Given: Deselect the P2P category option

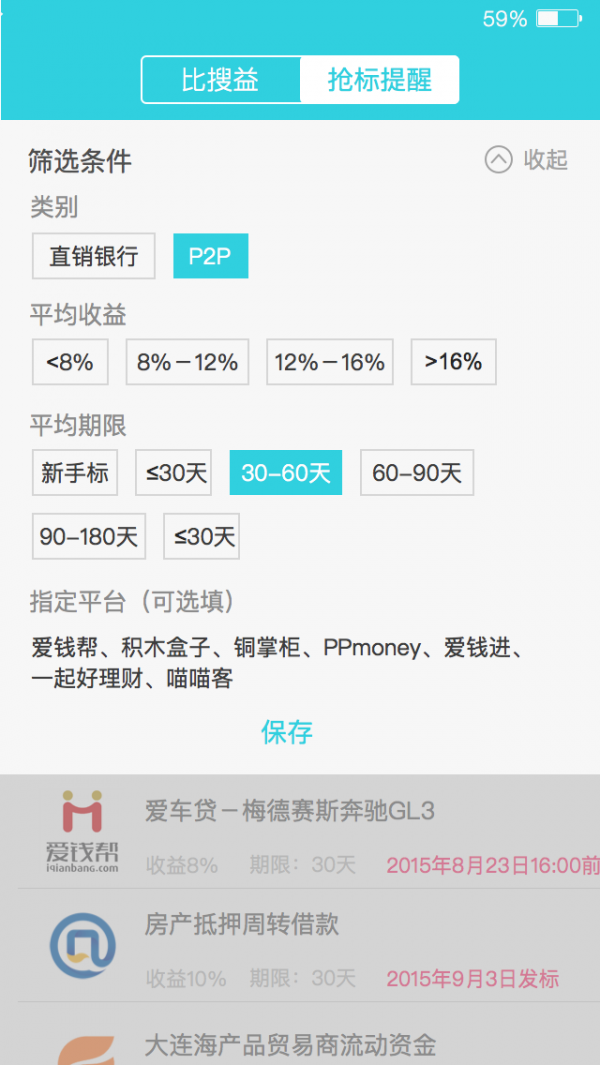Looking at the screenshot, I should pos(211,256).
